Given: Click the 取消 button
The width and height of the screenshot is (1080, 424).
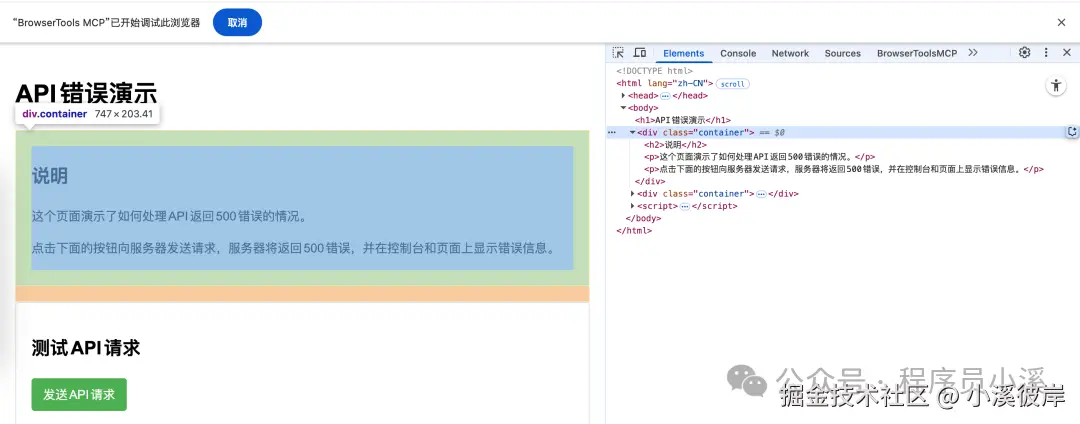Looking at the screenshot, I should pyautogui.click(x=238, y=23).
